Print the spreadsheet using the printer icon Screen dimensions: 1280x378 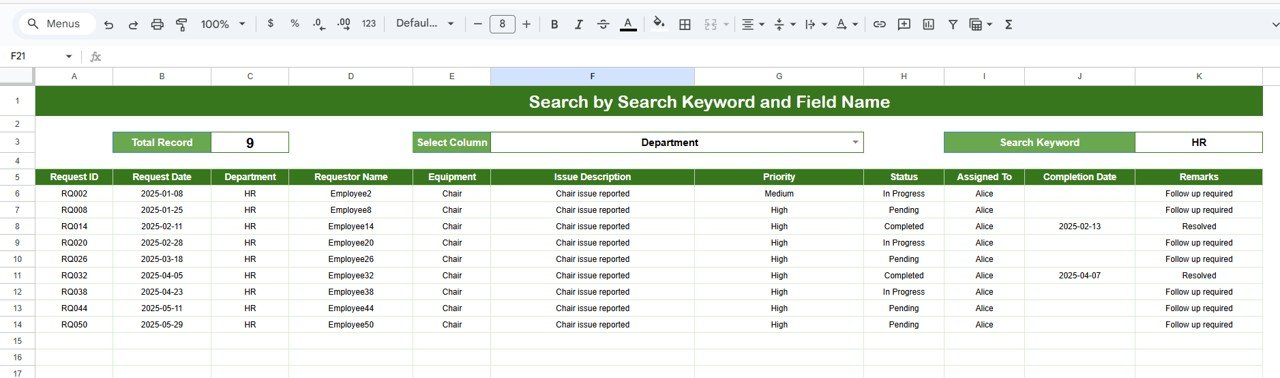(x=157, y=24)
